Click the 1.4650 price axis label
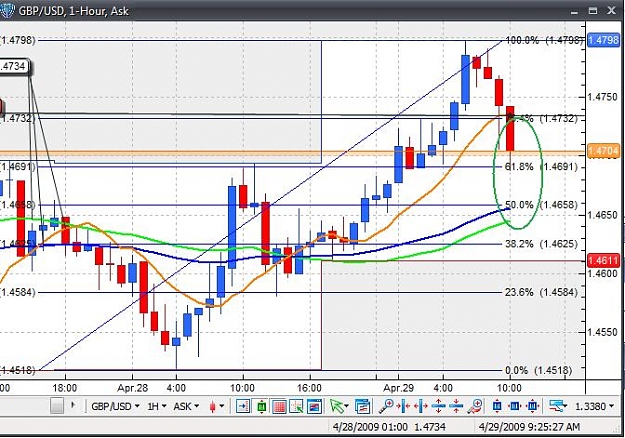 click(x=603, y=215)
